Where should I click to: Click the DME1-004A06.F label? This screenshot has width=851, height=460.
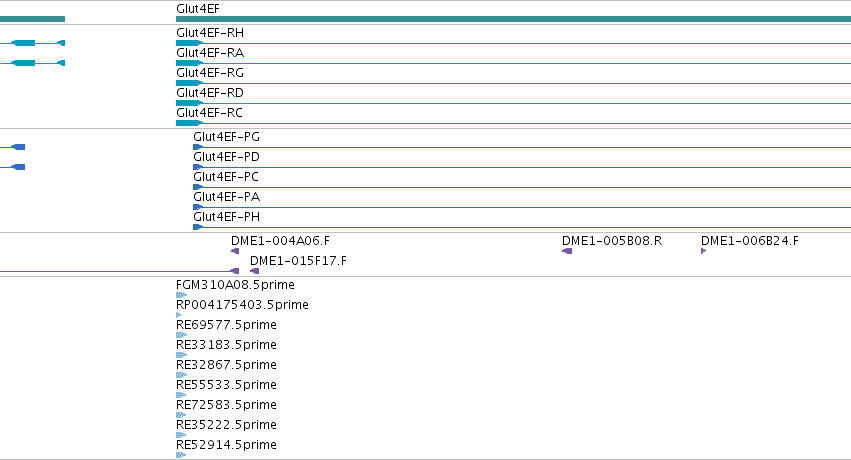(x=280, y=241)
